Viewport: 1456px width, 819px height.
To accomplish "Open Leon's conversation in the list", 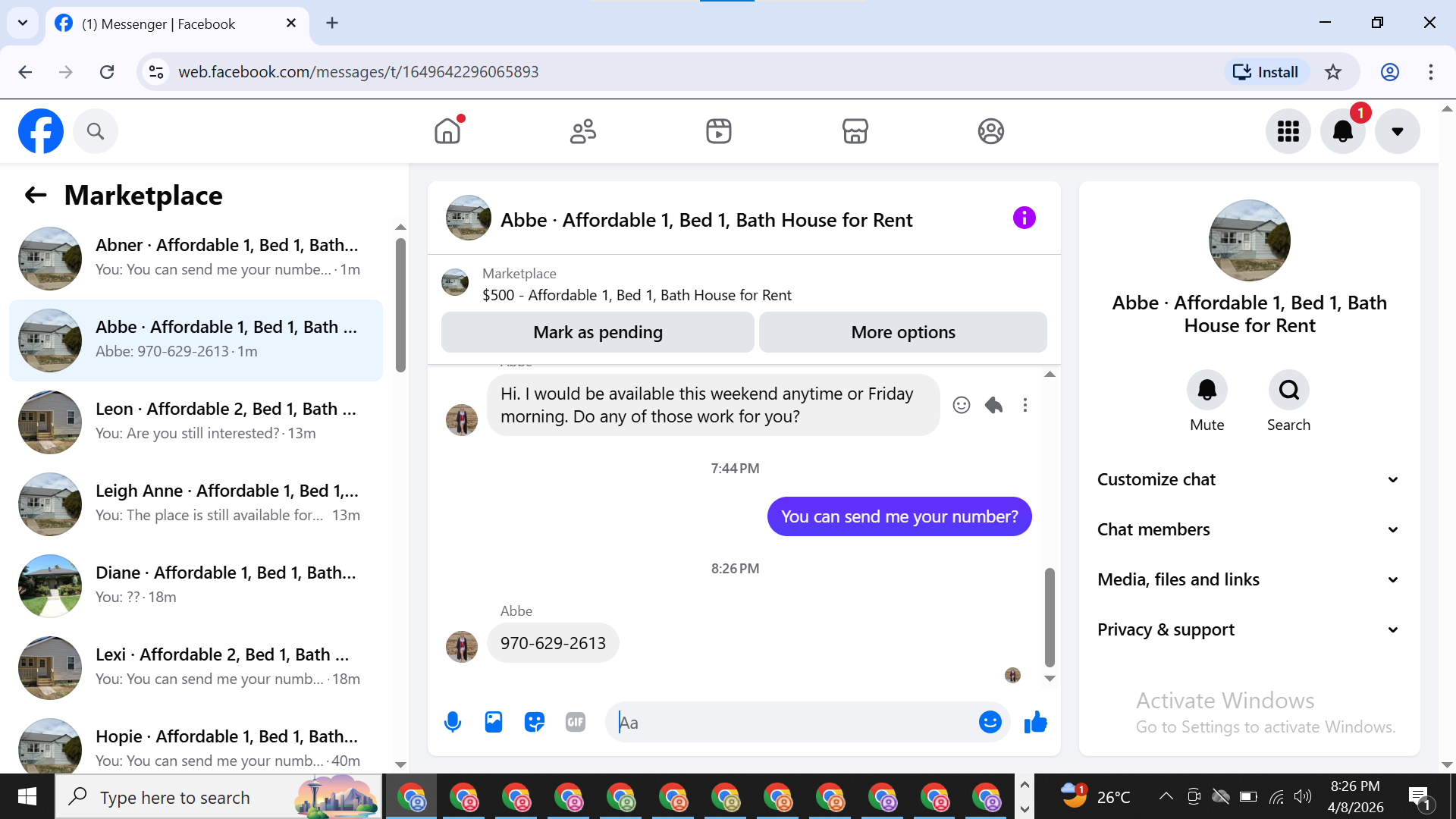I will pyautogui.click(x=196, y=422).
